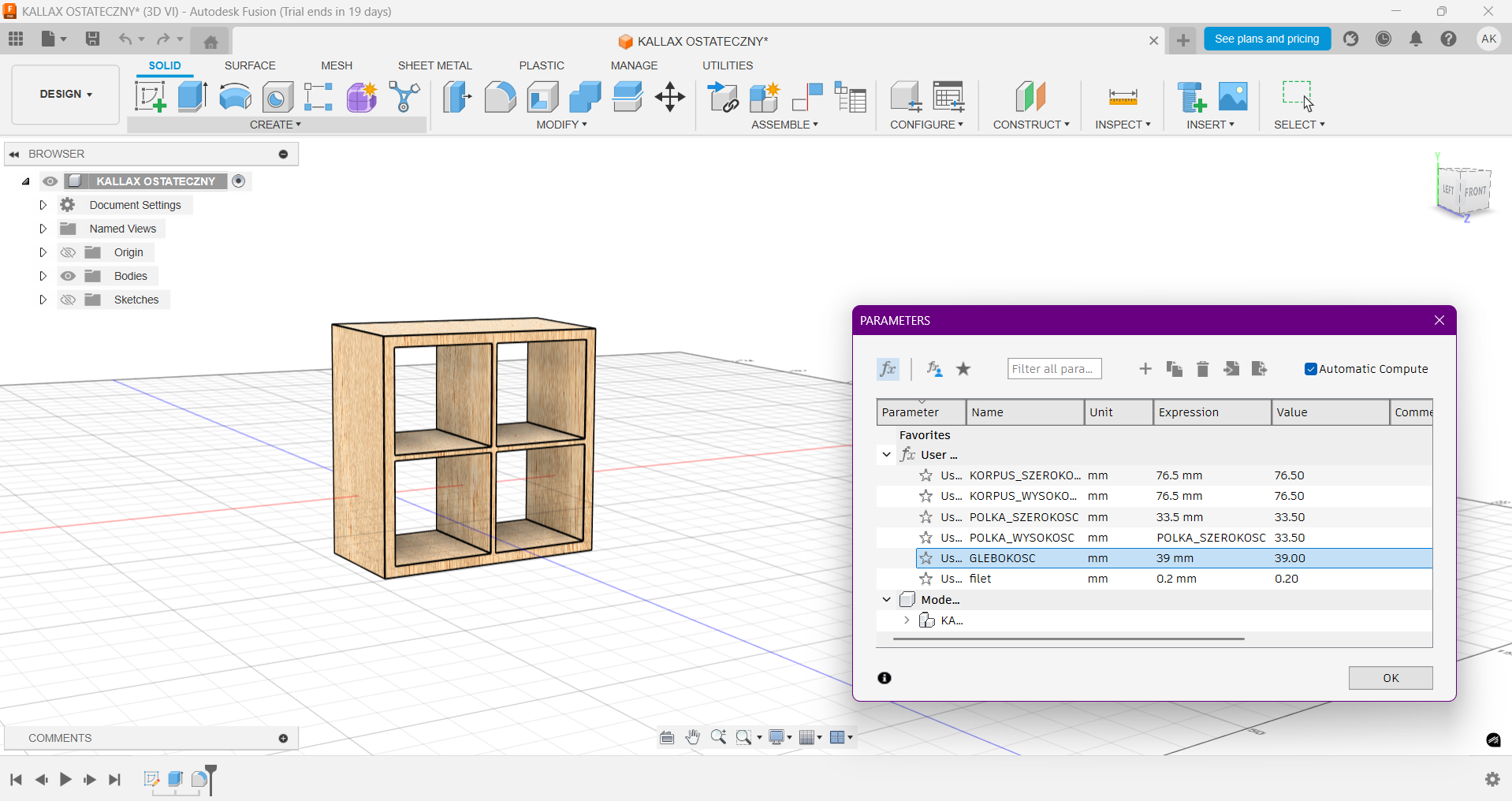Uncheck the Automatic Compute checkbox
Image resolution: width=1512 pixels, height=801 pixels.
1310,369
